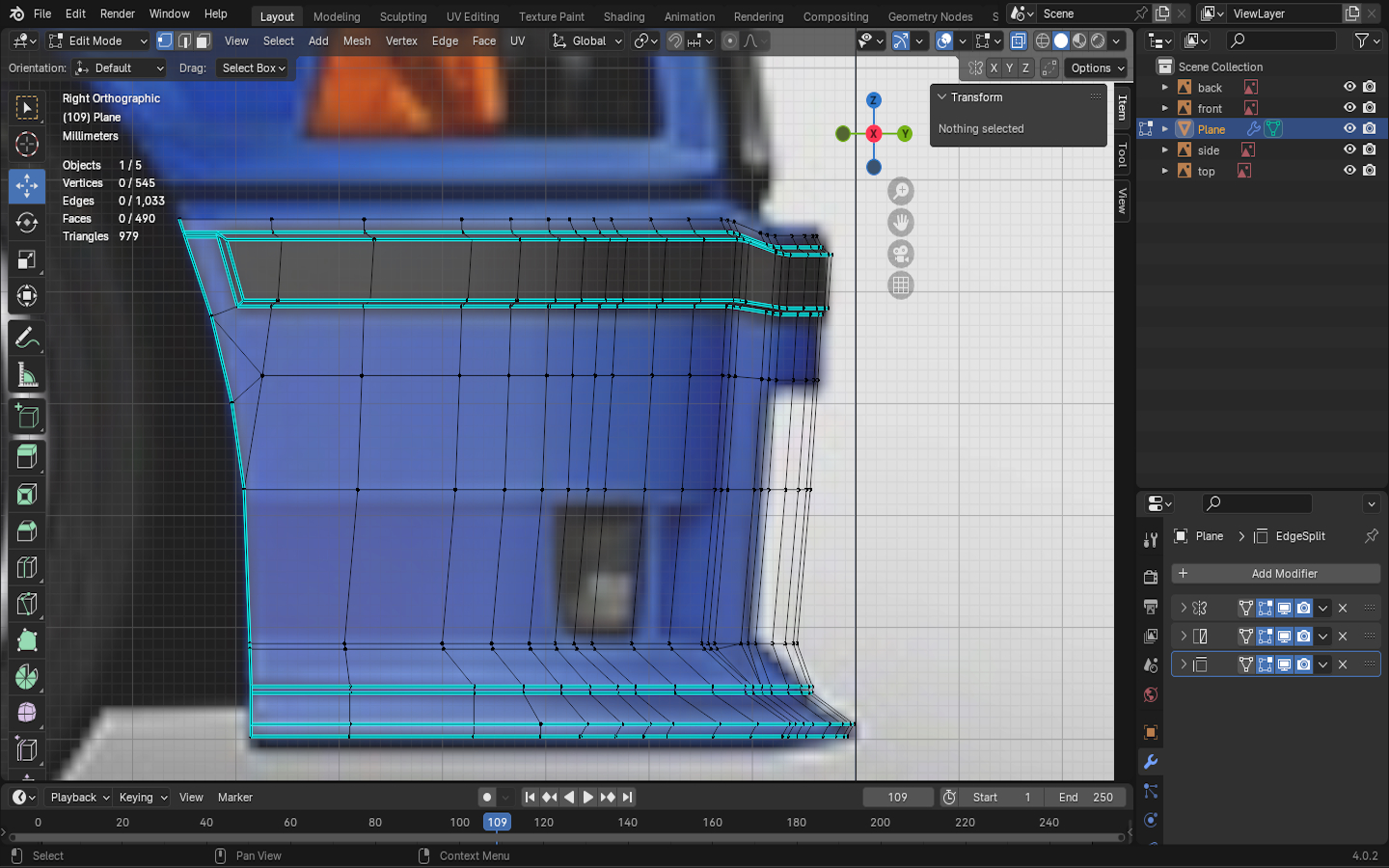Select the Inset Faces tool
1389x868 pixels.
tap(27, 495)
